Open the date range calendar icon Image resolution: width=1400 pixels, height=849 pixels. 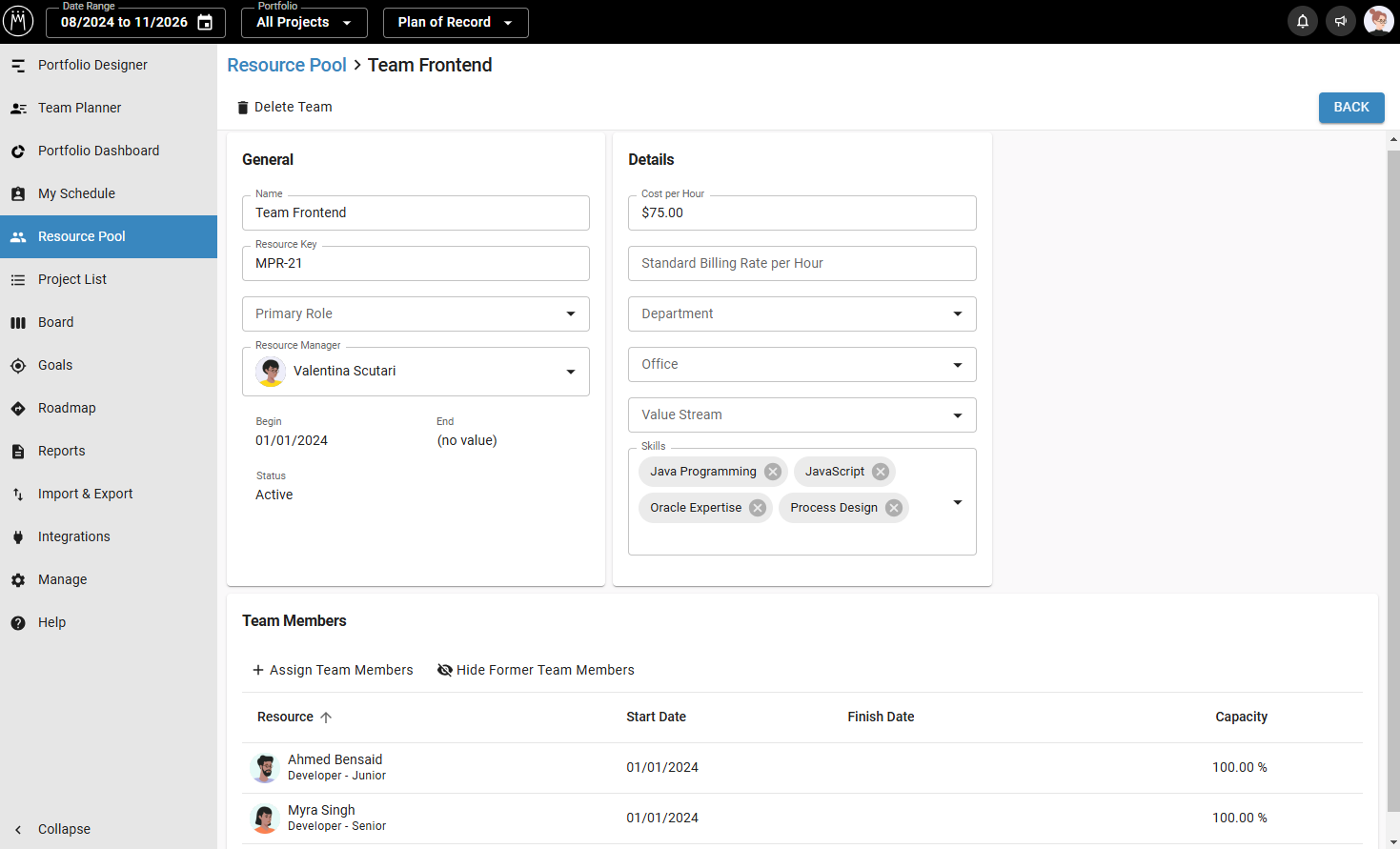pos(205,22)
